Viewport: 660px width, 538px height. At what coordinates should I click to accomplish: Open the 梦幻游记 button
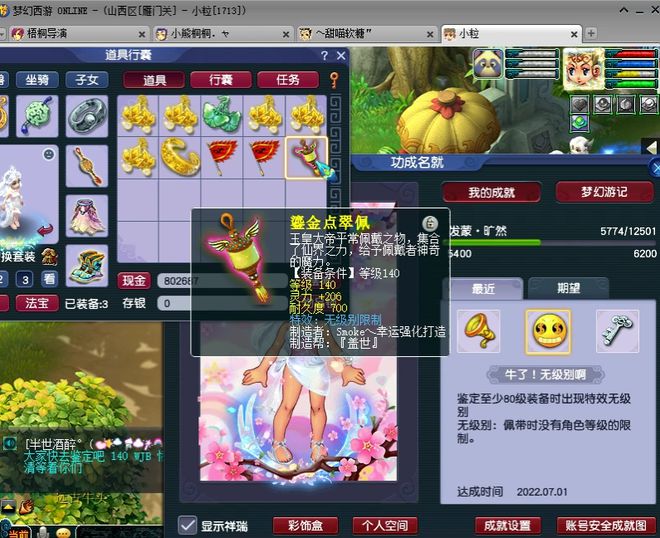point(604,192)
